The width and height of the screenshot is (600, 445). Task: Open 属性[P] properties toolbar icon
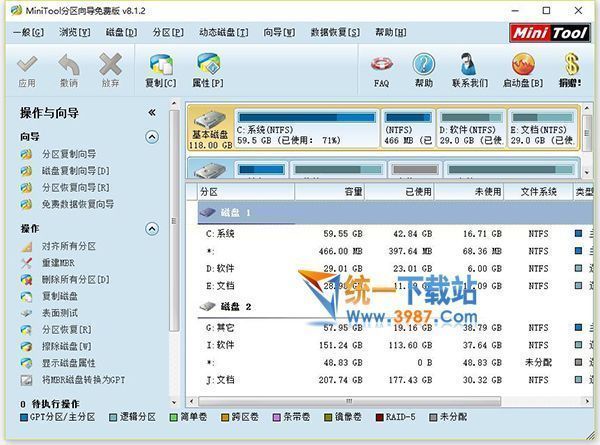coord(208,65)
